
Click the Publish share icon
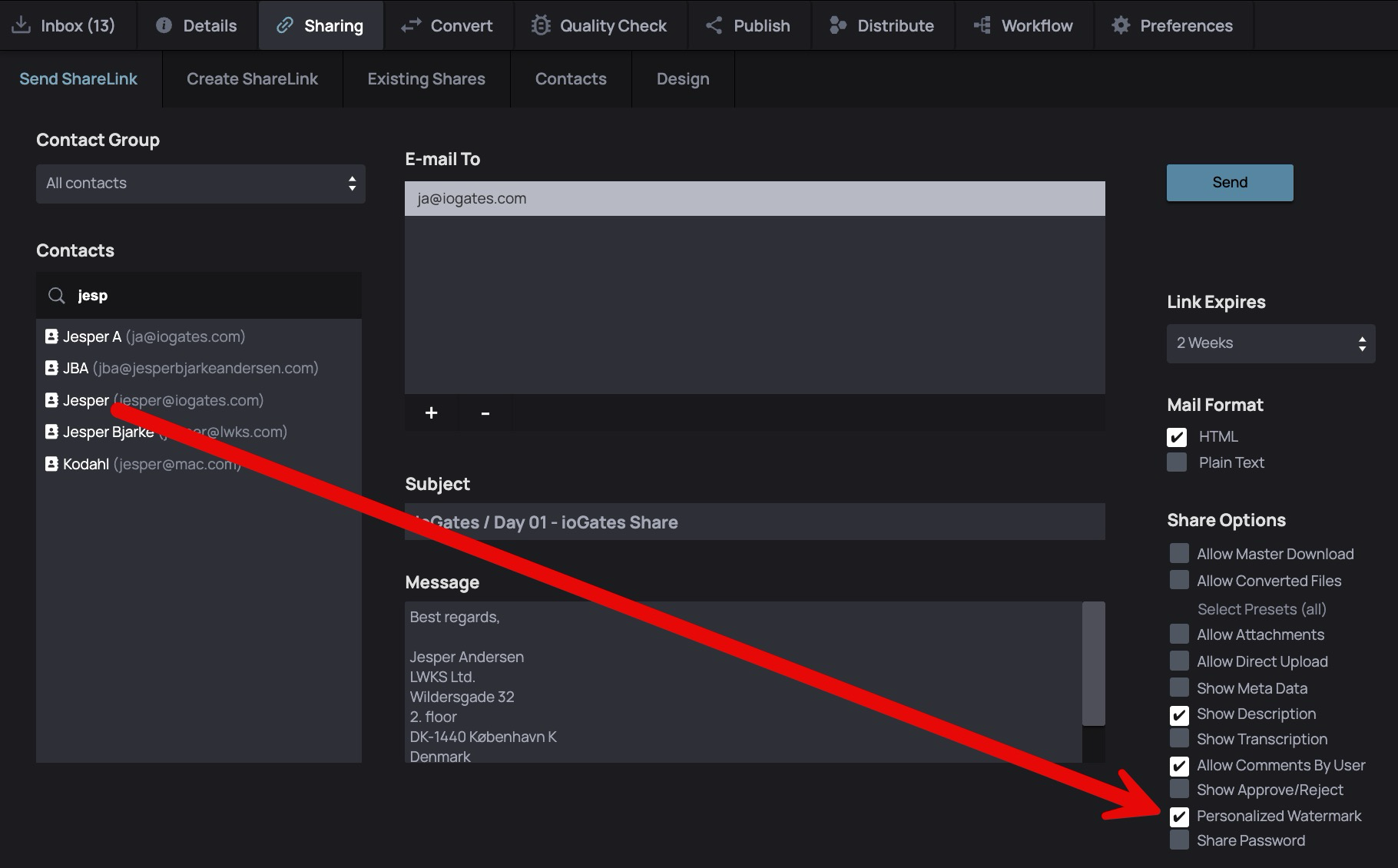(714, 25)
